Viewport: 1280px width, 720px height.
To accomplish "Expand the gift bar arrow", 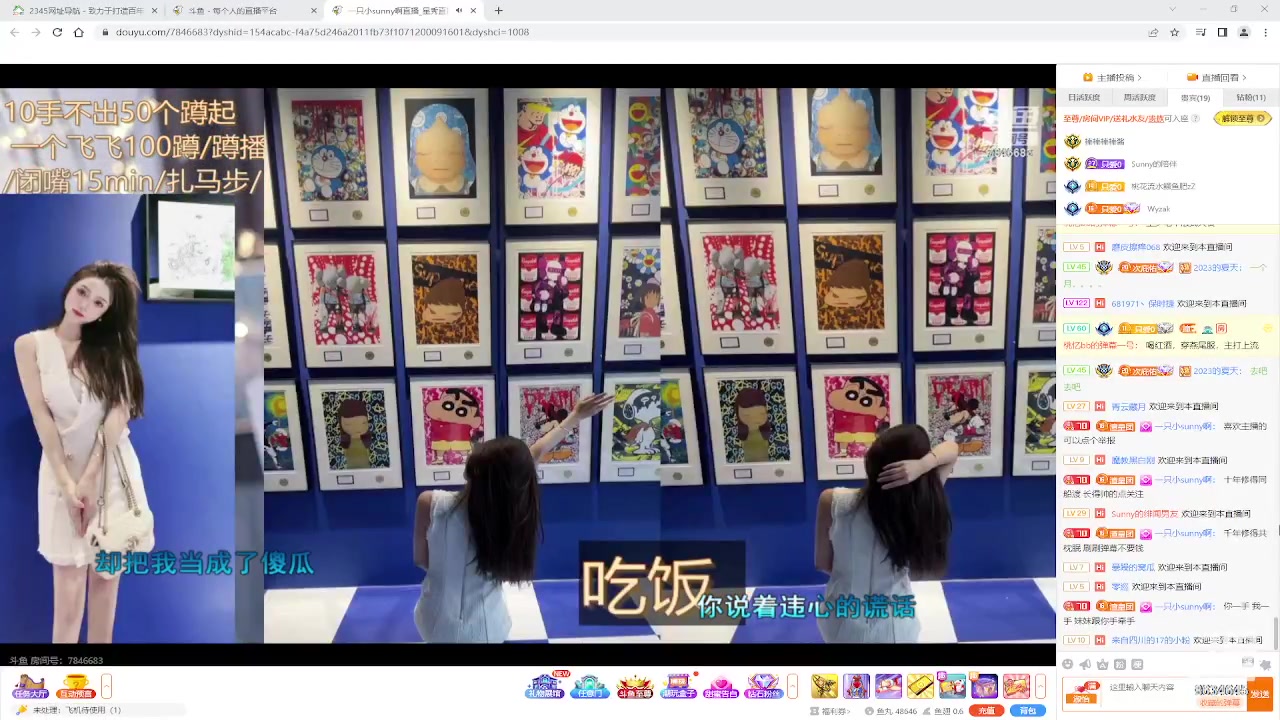I will tap(1040, 686).
